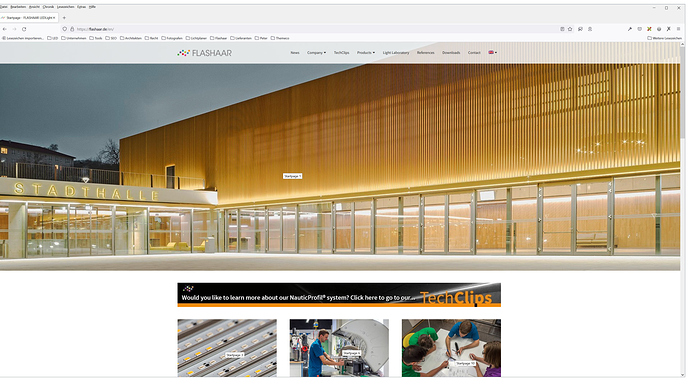Reload the page with the refresh icon

24,29
